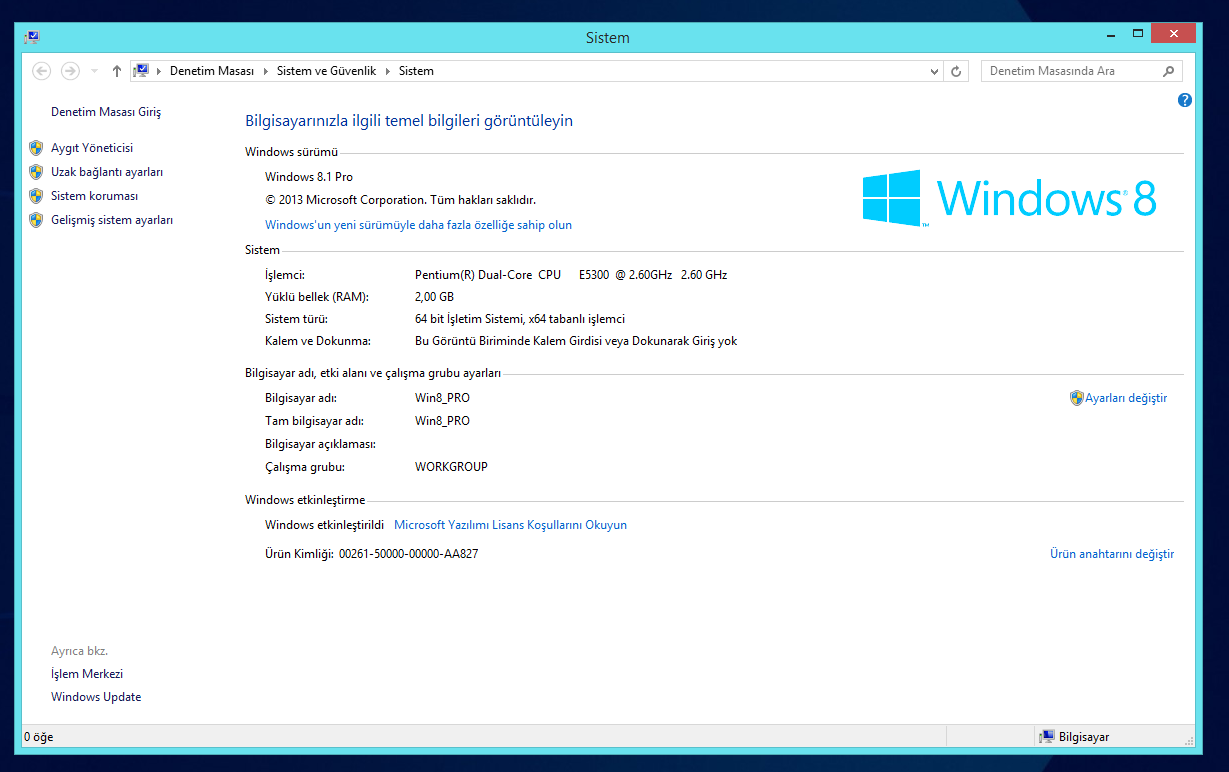Click Ayarları değiştir link
This screenshot has height=772, width=1229.
click(x=1126, y=398)
